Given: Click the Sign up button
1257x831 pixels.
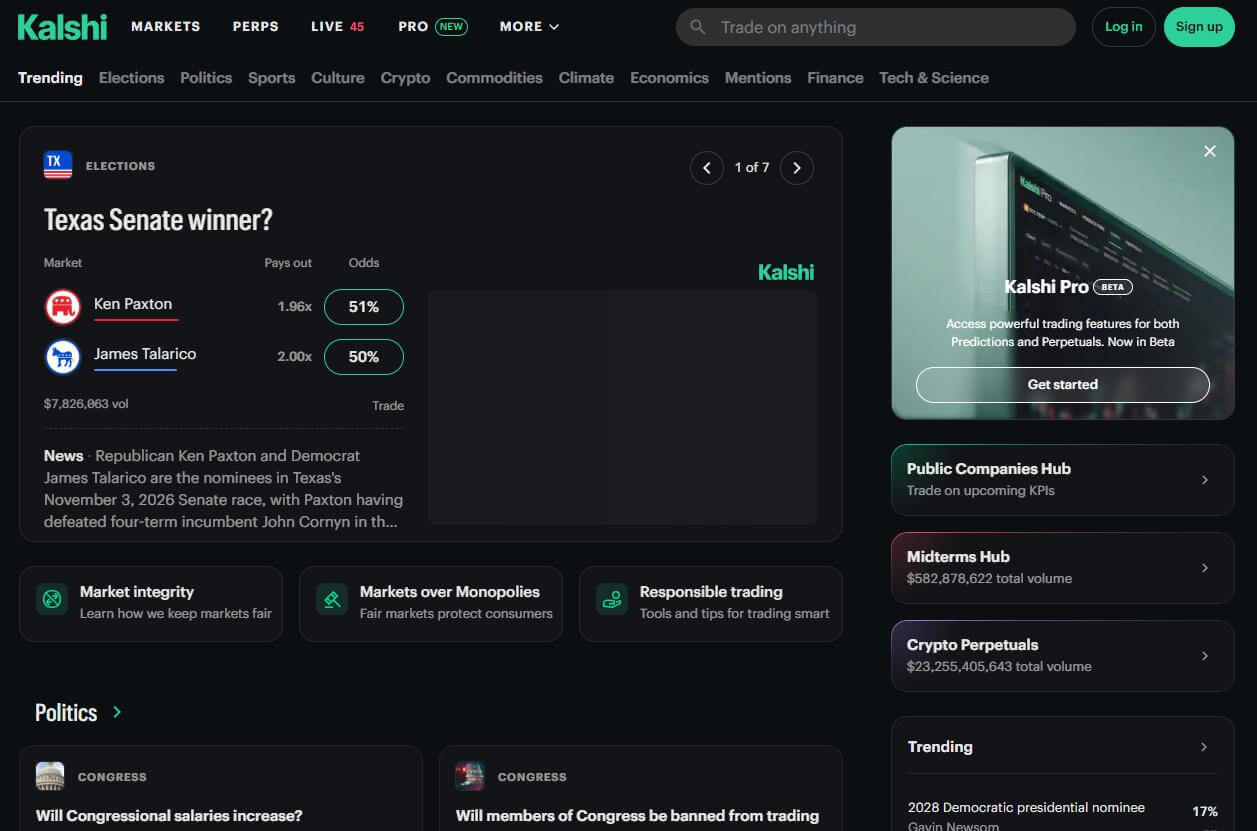Looking at the screenshot, I should point(1199,27).
